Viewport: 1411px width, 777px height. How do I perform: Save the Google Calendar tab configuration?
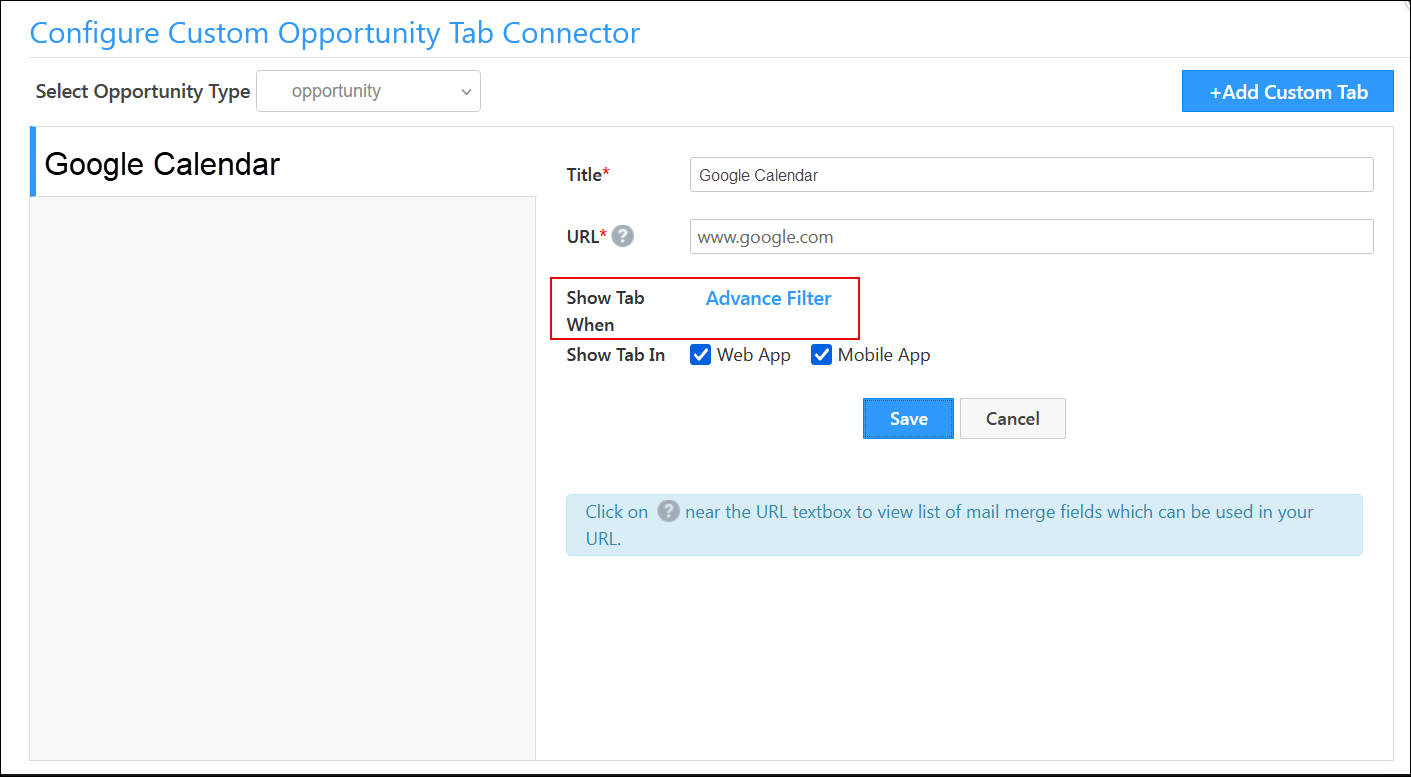[x=908, y=418]
